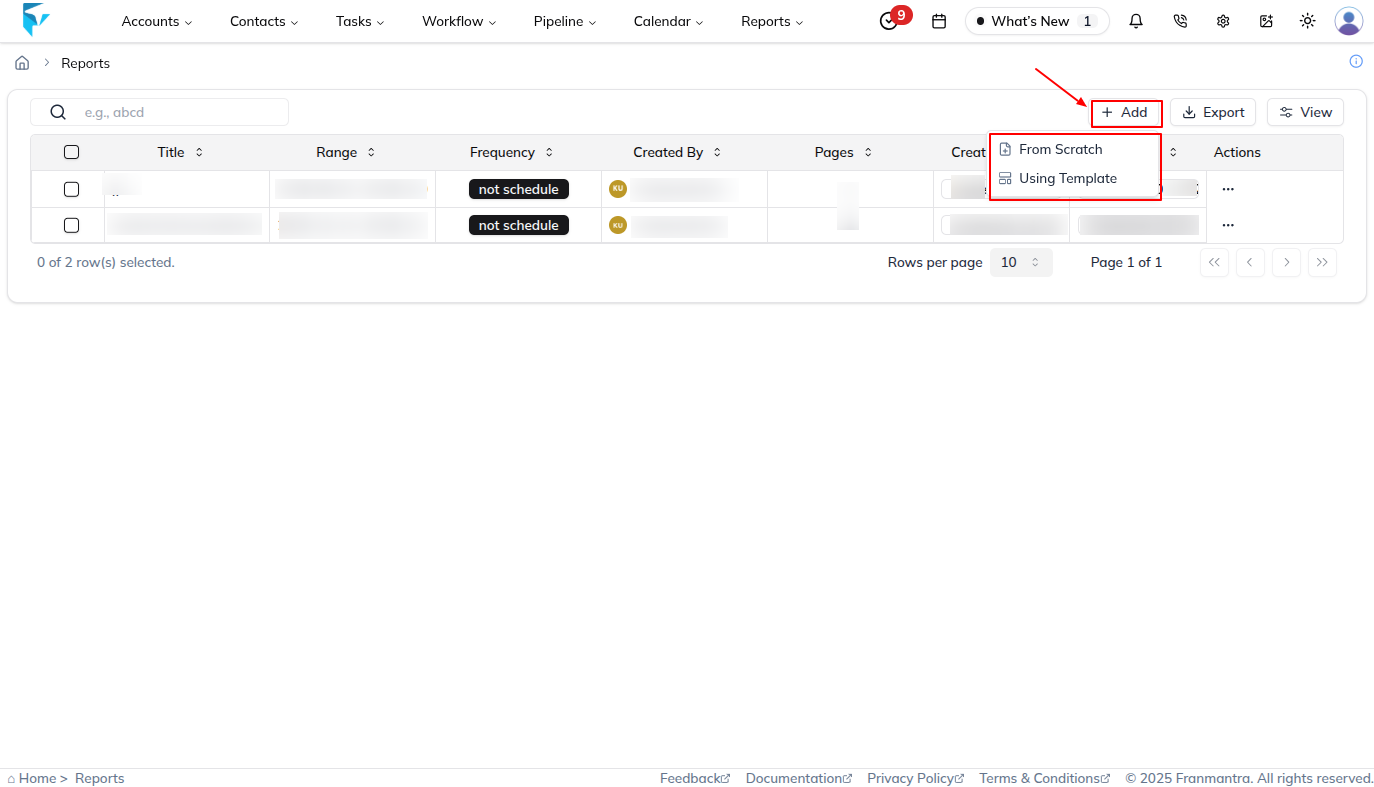This screenshot has width=1374, height=787.
Task: Open the Documentation link
Action: (799, 778)
